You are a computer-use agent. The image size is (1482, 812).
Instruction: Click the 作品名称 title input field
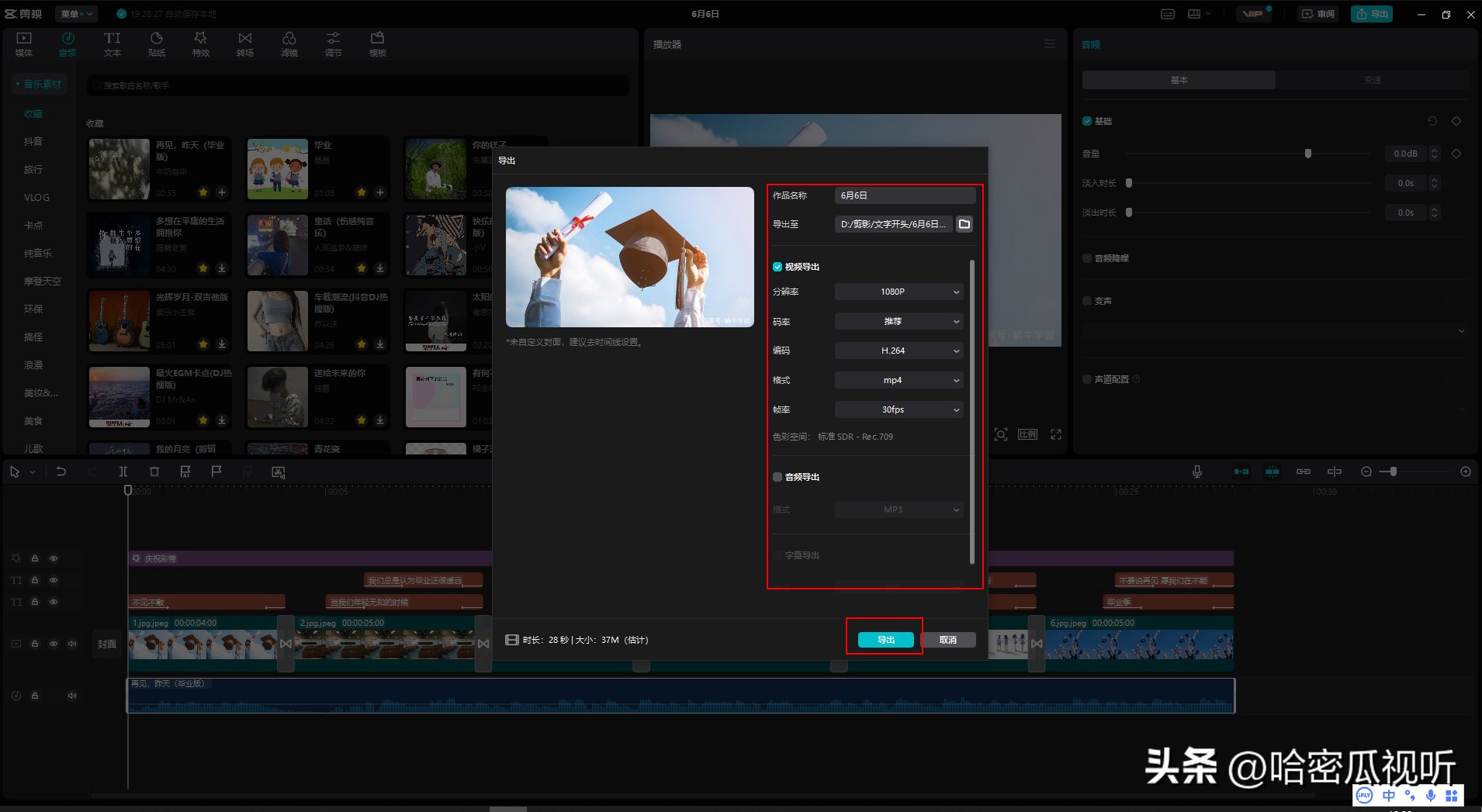905,195
